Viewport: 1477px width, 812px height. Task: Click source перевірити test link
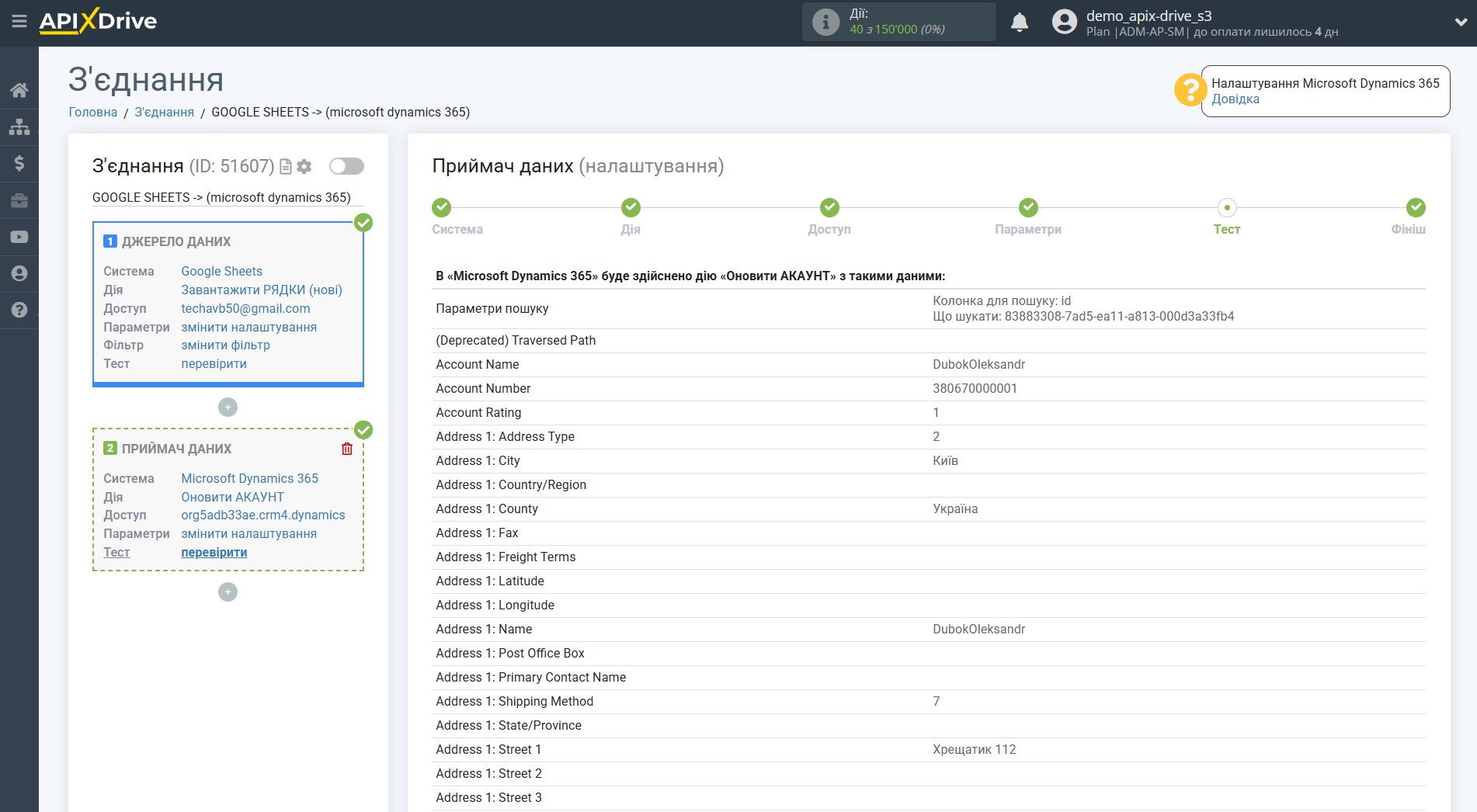214,363
